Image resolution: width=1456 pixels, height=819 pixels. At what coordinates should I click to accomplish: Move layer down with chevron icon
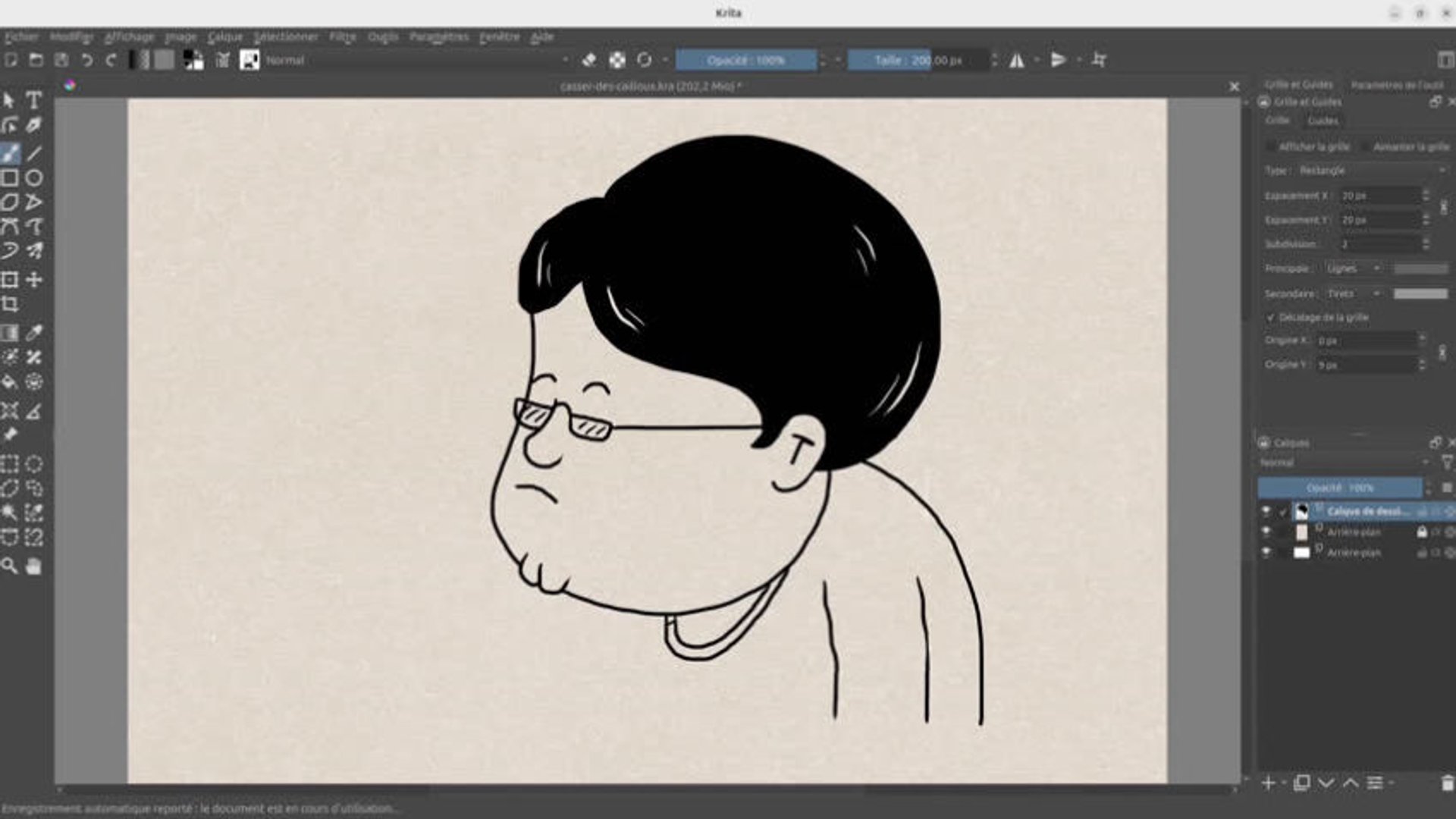[1326, 783]
